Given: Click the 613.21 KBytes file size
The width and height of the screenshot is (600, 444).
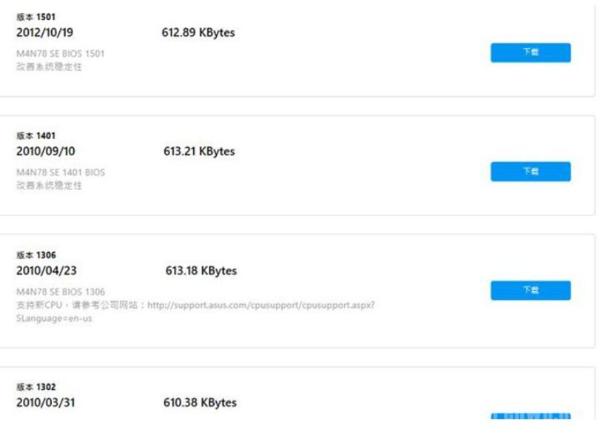Looking at the screenshot, I should point(199,151).
